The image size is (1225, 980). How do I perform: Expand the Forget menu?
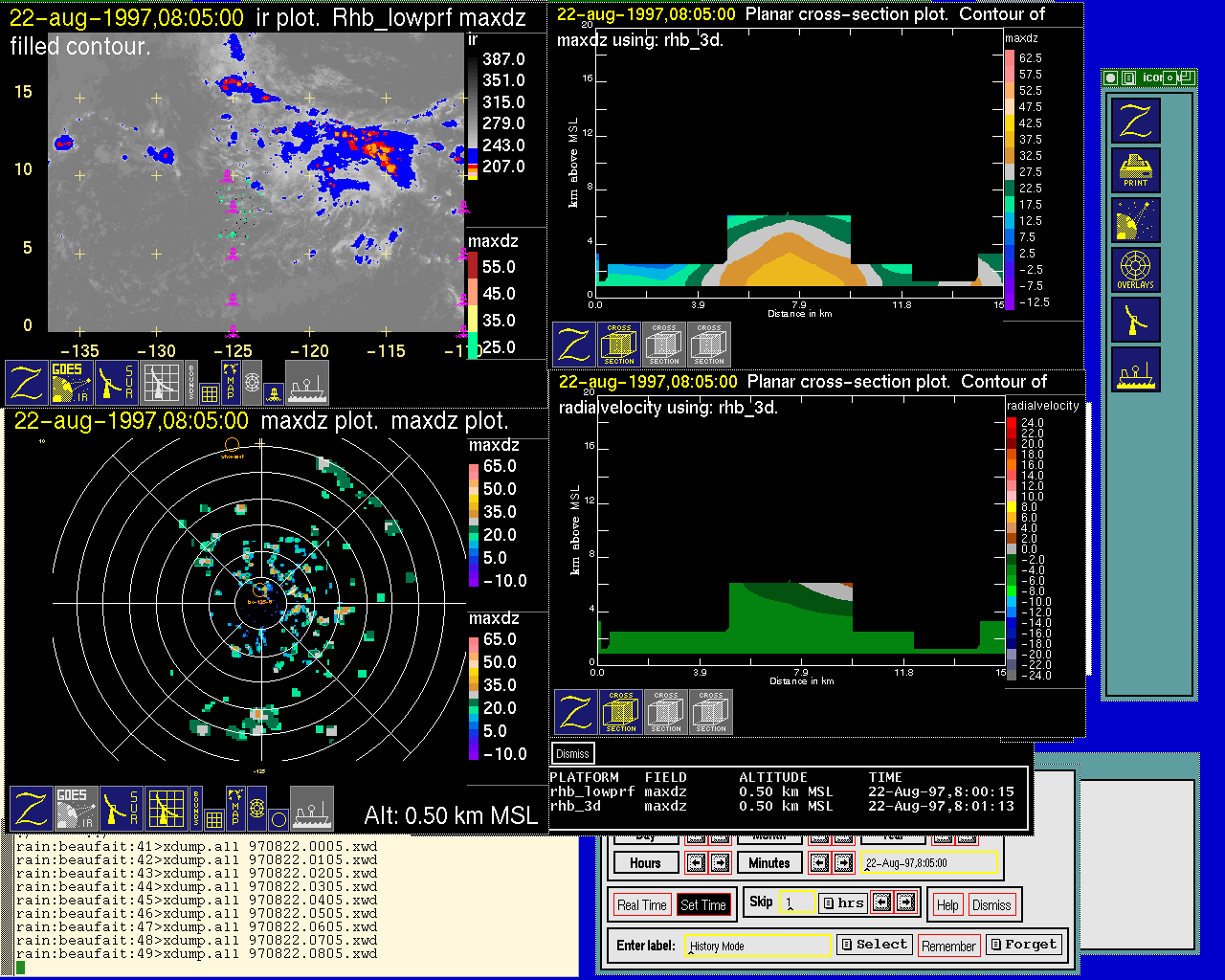(1024, 945)
